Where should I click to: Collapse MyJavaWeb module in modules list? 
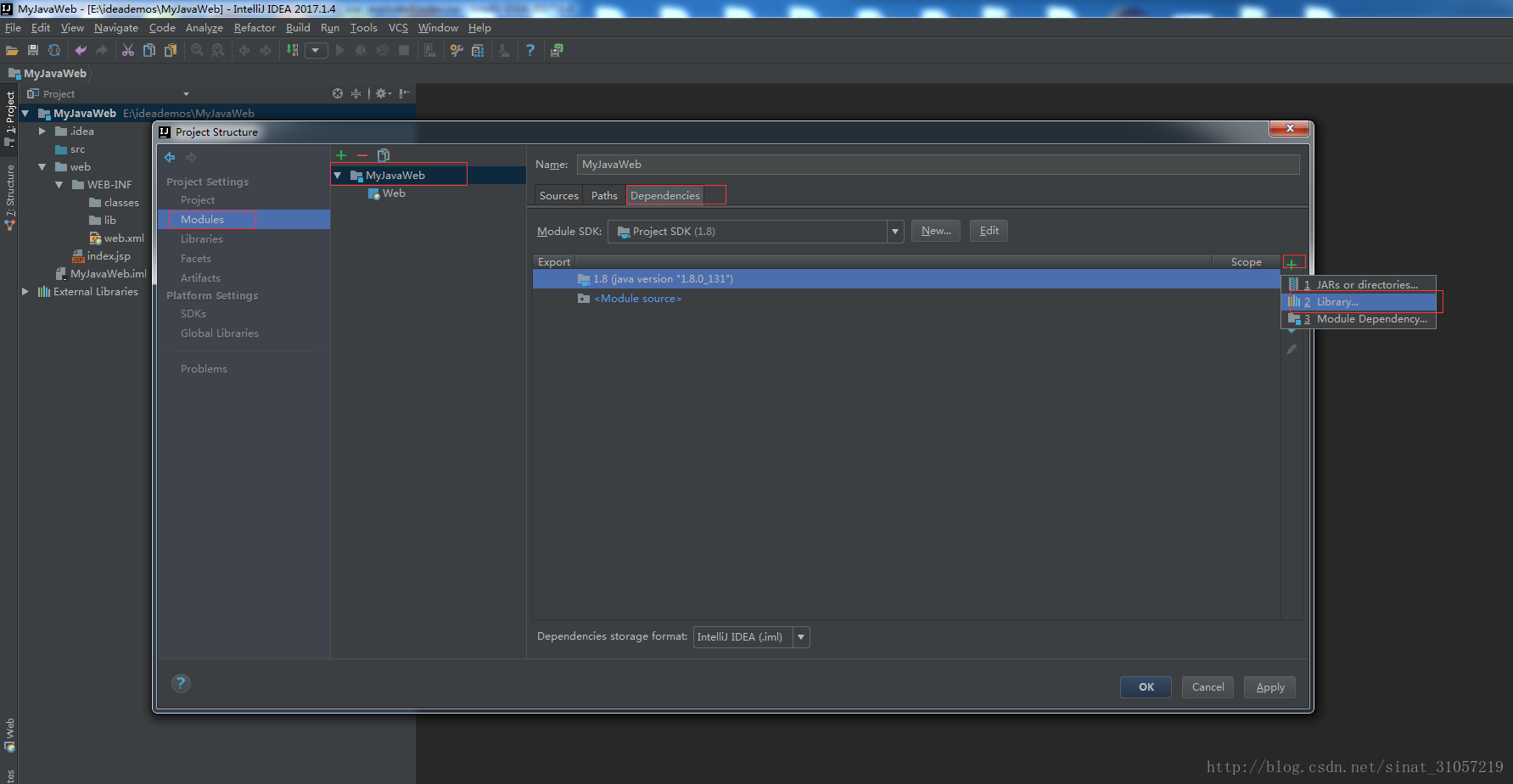(338, 176)
